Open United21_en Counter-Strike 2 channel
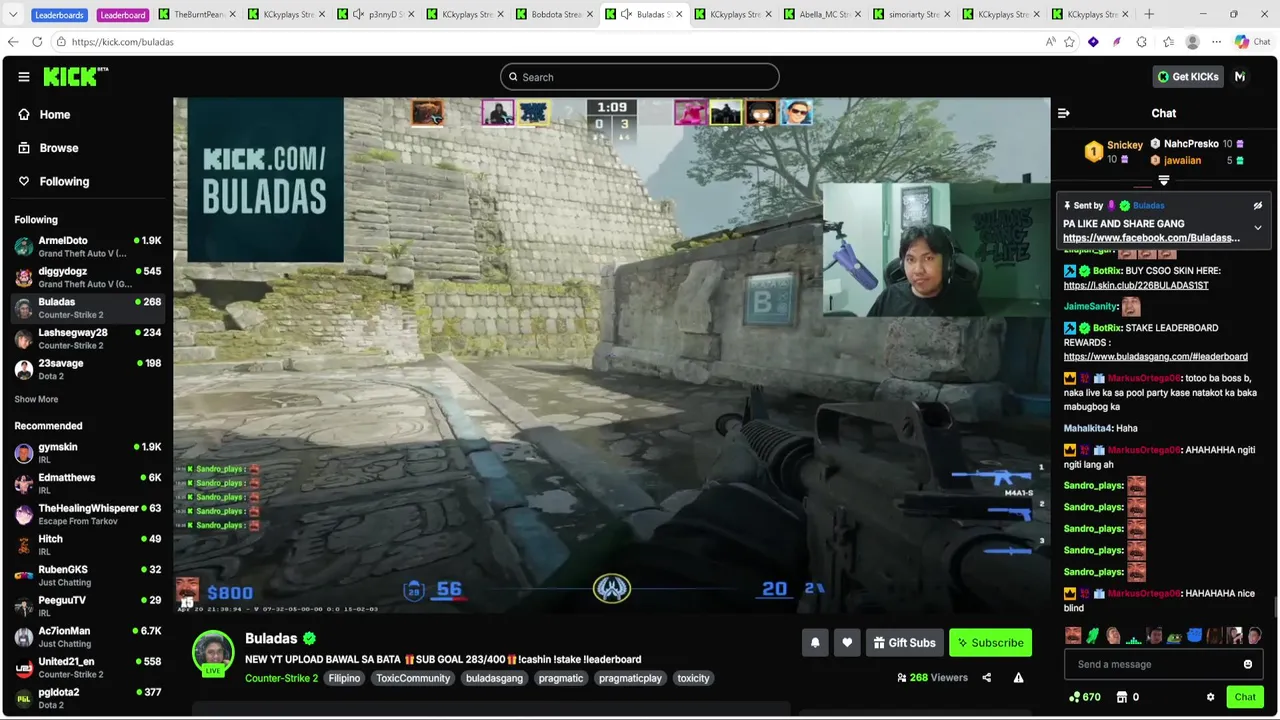 click(x=87, y=667)
